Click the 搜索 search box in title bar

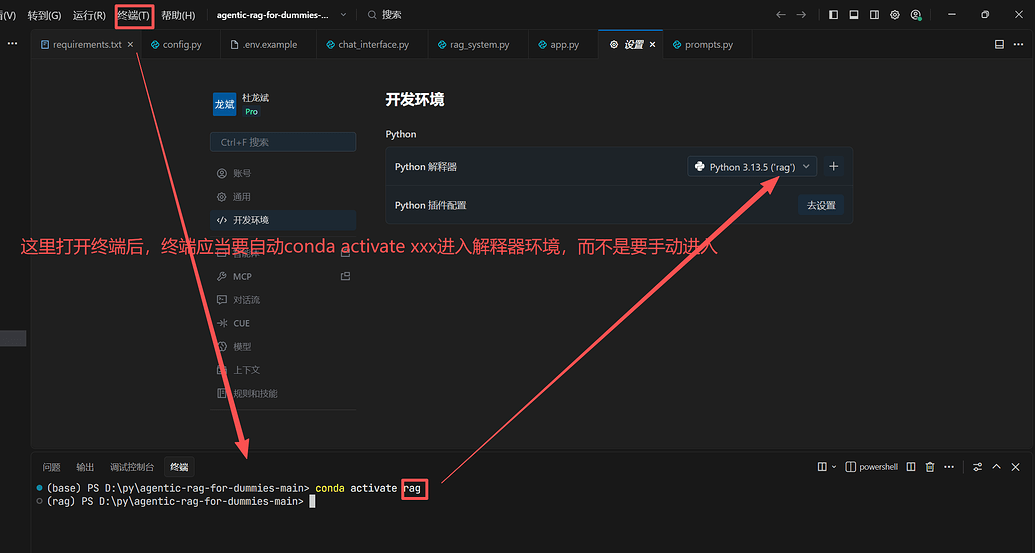(385, 15)
